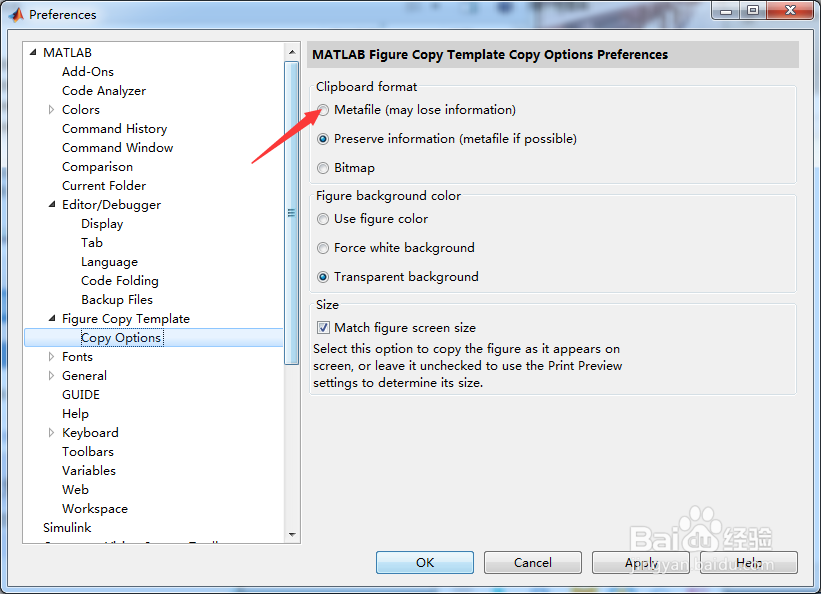Collapse the Editor/Debugger node

[x=52, y=204]
